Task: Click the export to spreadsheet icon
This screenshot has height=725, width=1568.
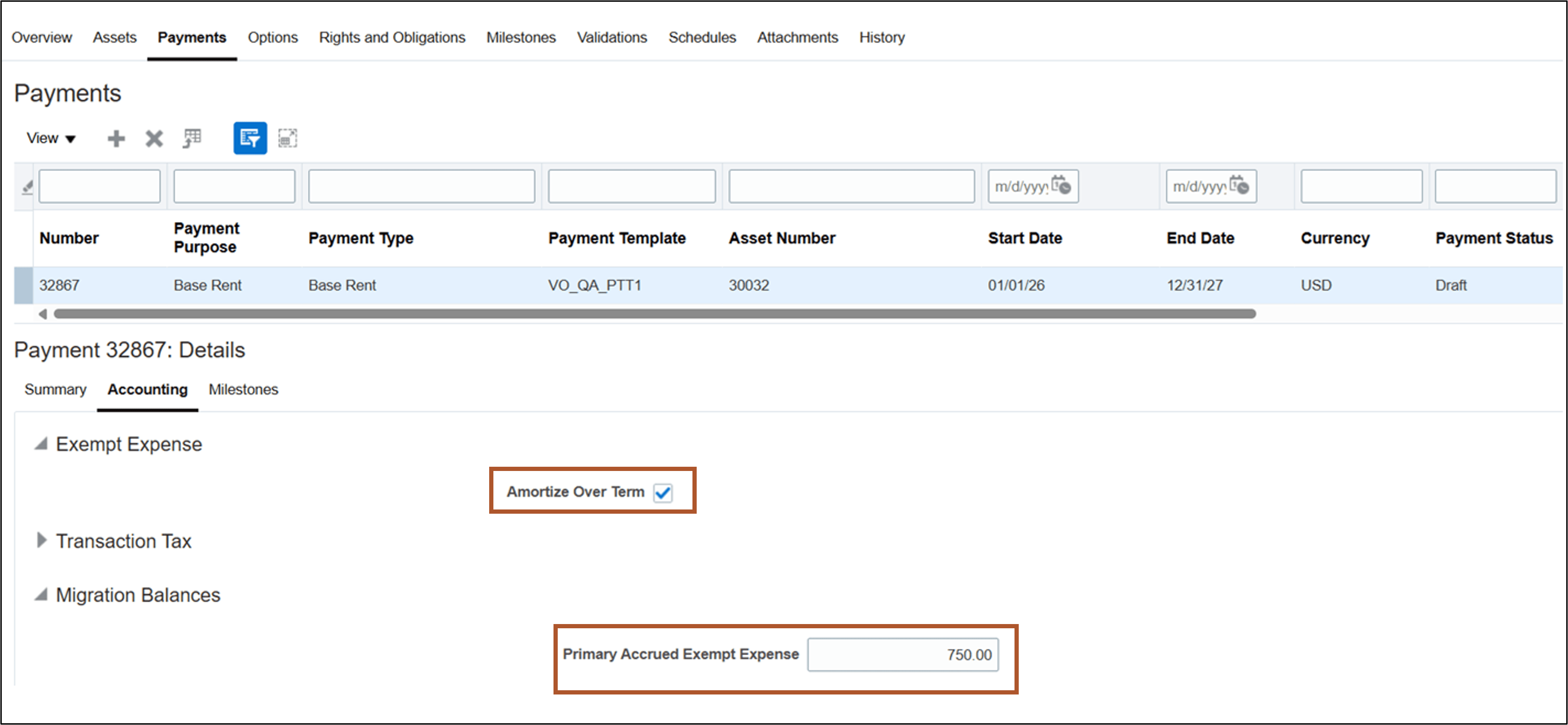Action: point(192,139)
